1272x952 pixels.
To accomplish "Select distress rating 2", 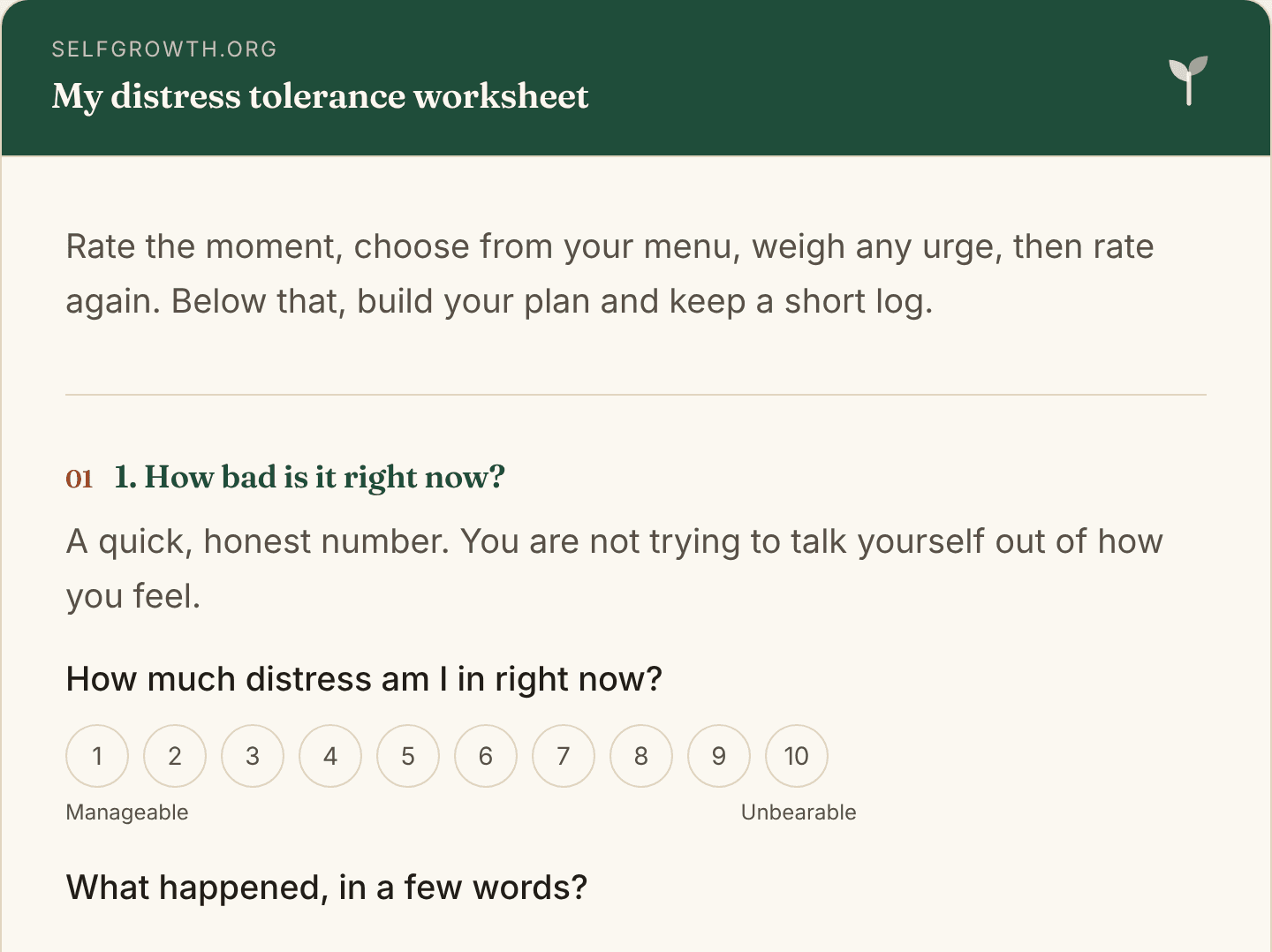I will (175, 756).
